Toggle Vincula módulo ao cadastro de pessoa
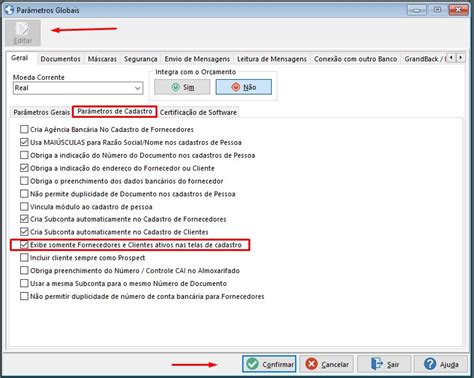The width and height of the screenshot is (474, 378). pyautogui.click(x=24, y=207)
